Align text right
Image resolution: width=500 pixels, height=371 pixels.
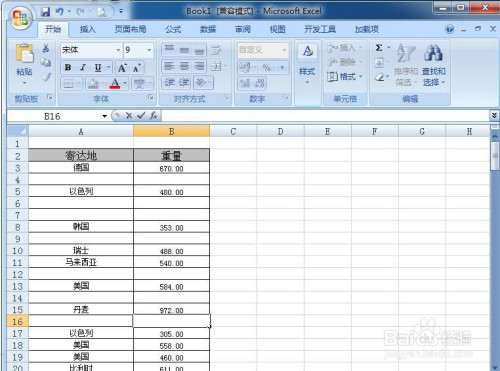[x=199, y=66]
